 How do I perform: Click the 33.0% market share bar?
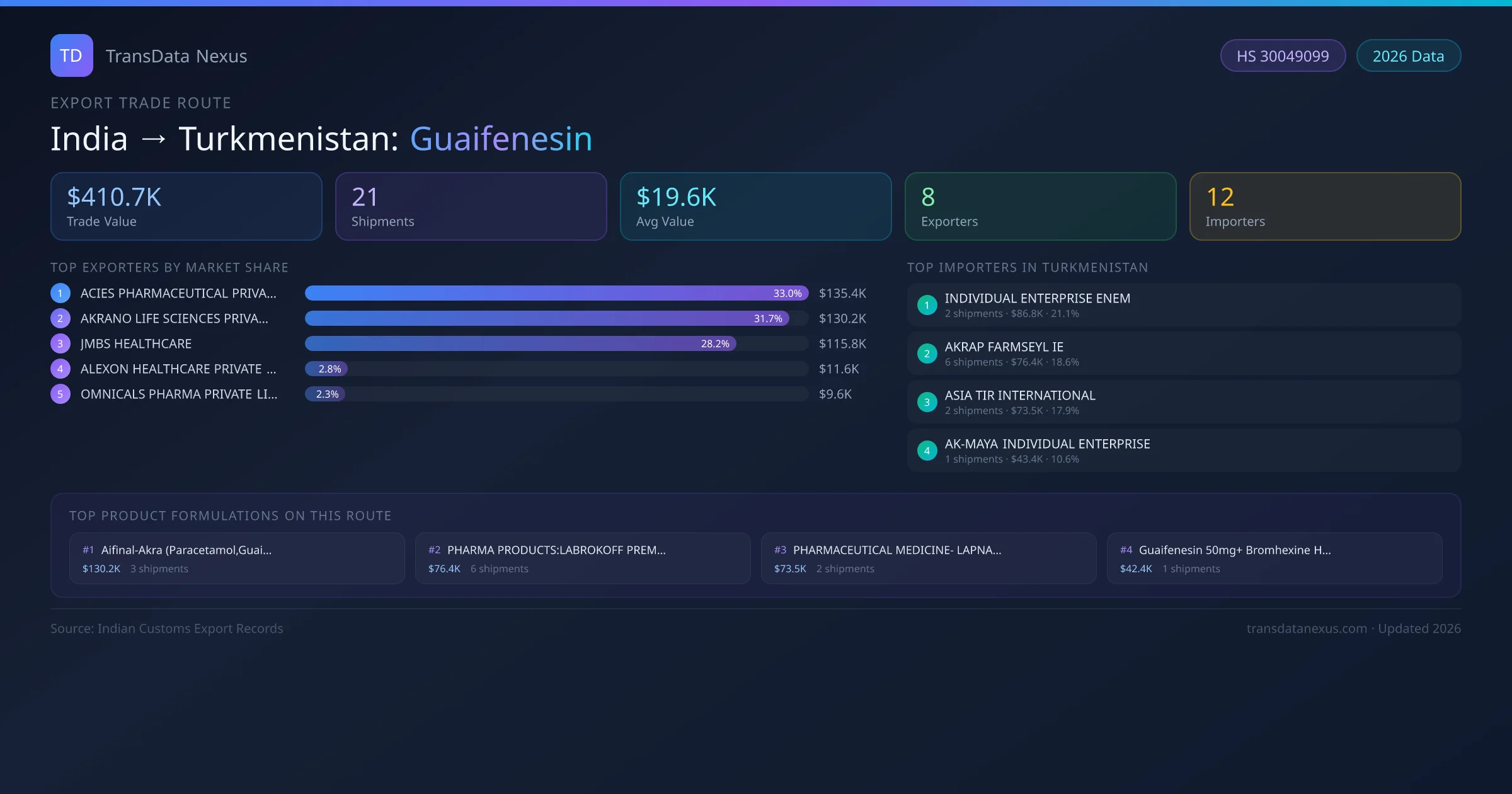click(x=556, y=293)
